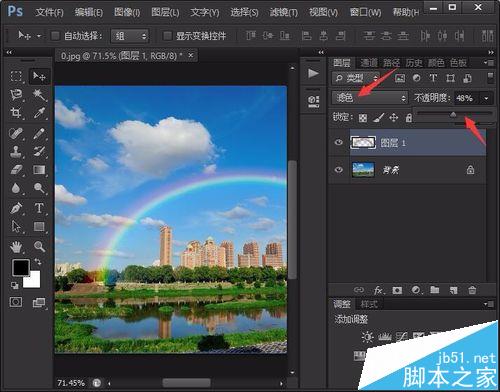The height and width of the screenshot is (392, 500).
Task: Select the Magic Wand tool
Action: point(39,95)
